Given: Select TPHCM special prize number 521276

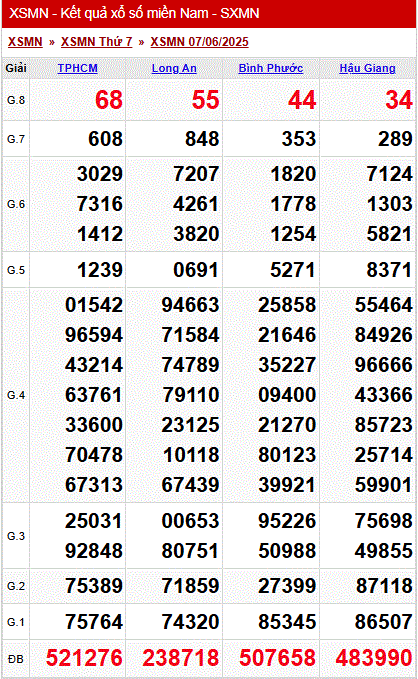Looking at the screenshot, I should (84, 658).
